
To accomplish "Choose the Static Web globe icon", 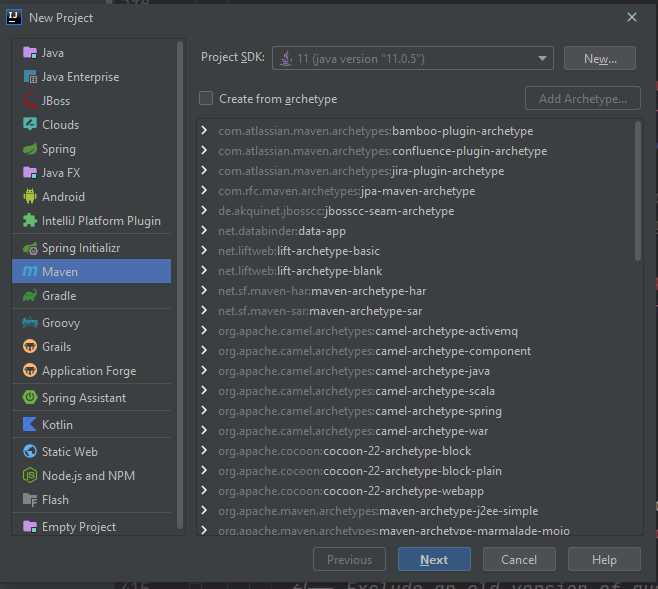I will (30, 451).
